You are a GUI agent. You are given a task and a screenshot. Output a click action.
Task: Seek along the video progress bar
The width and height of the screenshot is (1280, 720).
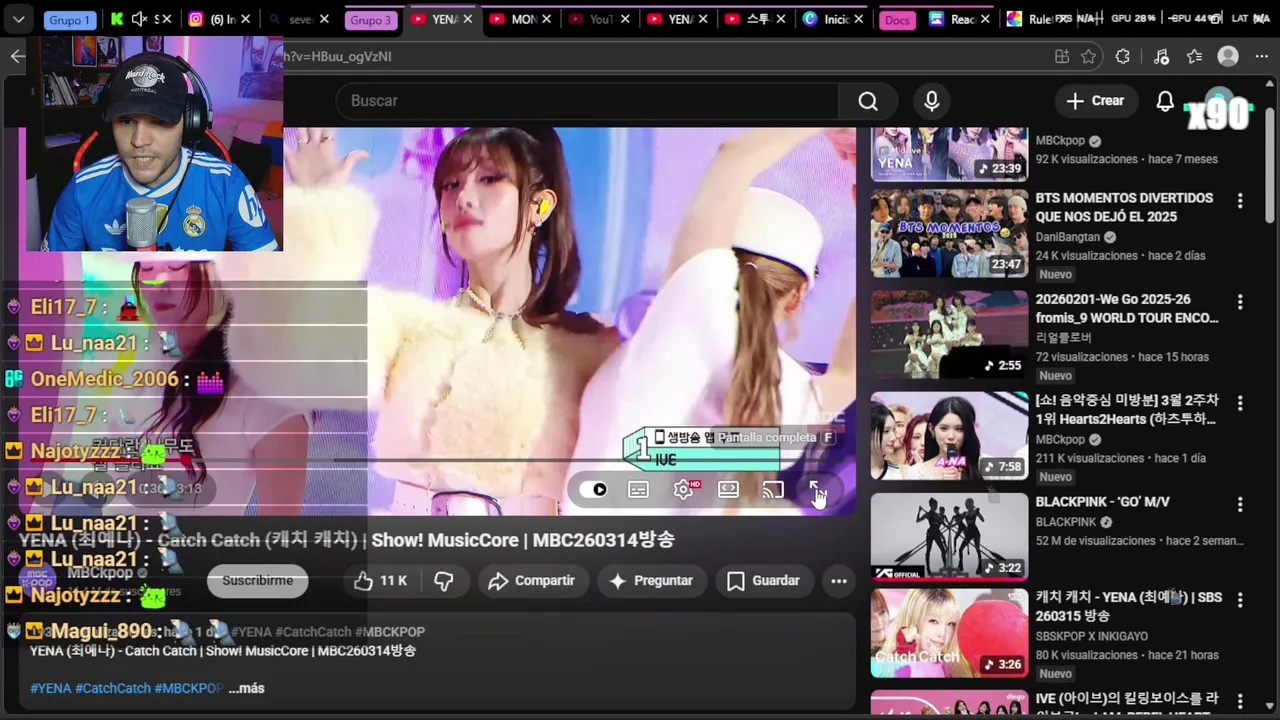438,461
